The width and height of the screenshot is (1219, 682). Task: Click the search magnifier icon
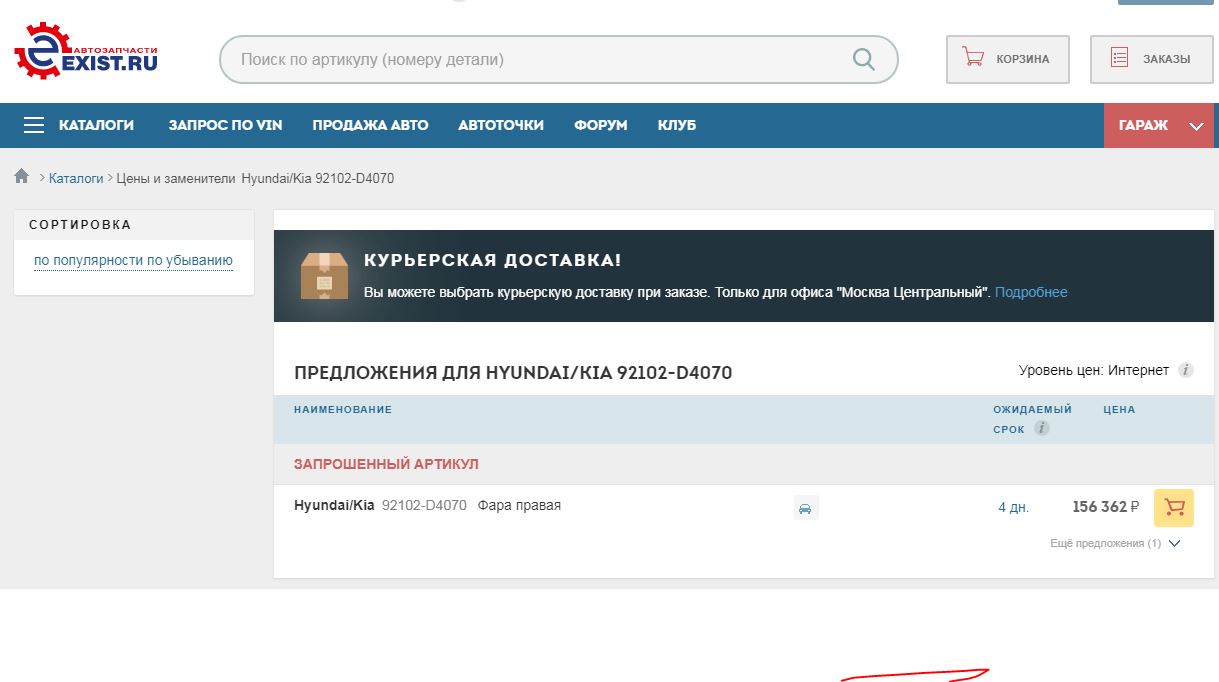coord(864,59)
